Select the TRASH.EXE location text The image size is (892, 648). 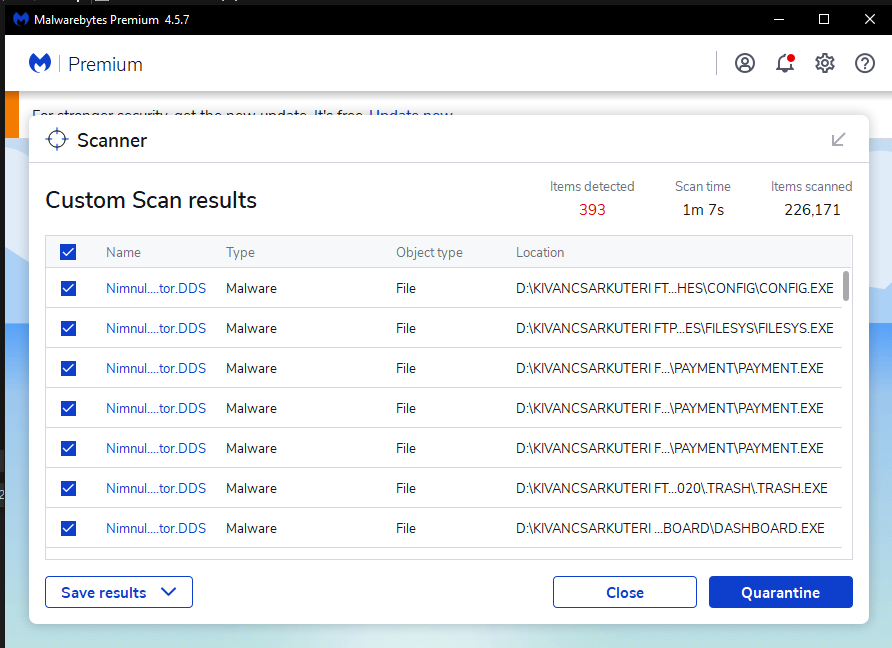(x=672, y=488)
